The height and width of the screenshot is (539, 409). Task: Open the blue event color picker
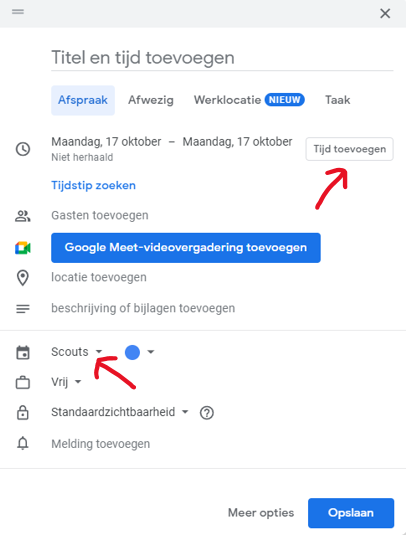(140, 352)
